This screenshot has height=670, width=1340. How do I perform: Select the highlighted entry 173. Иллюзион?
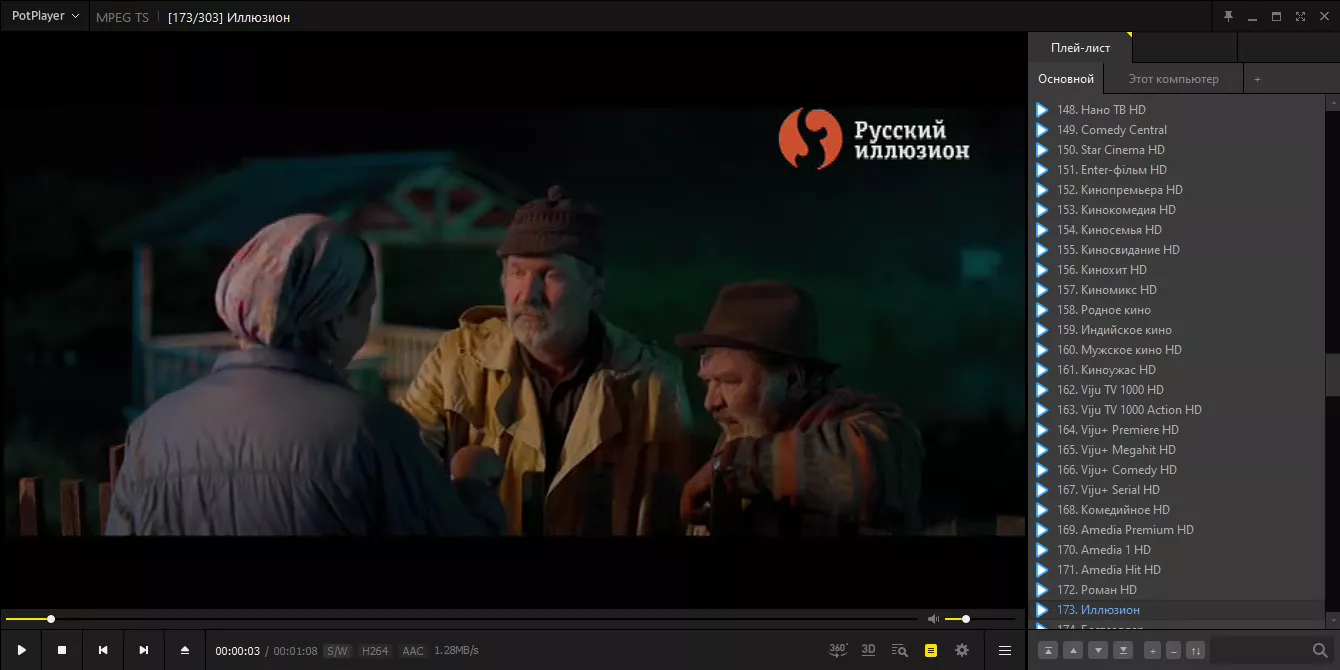pos(1177,610)
